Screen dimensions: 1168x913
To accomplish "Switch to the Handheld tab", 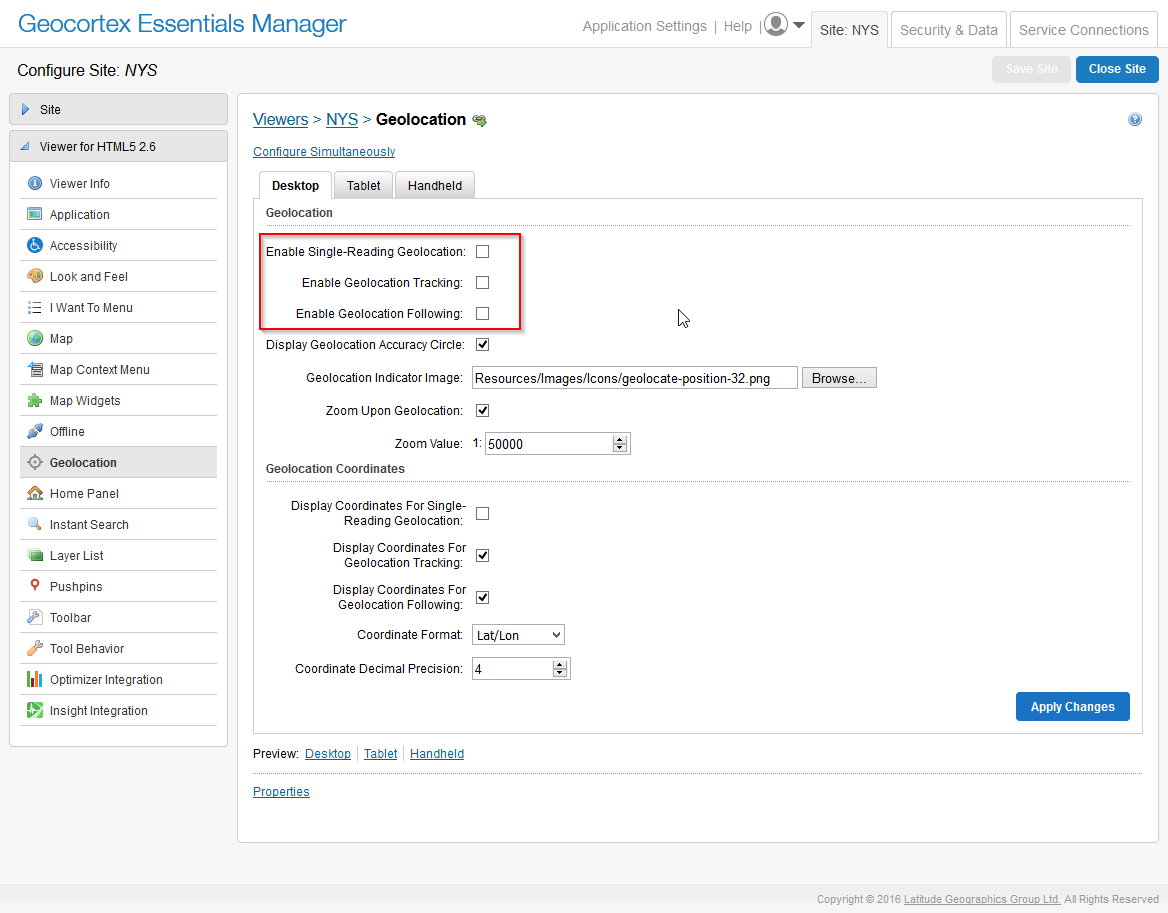I will (434, 185).
